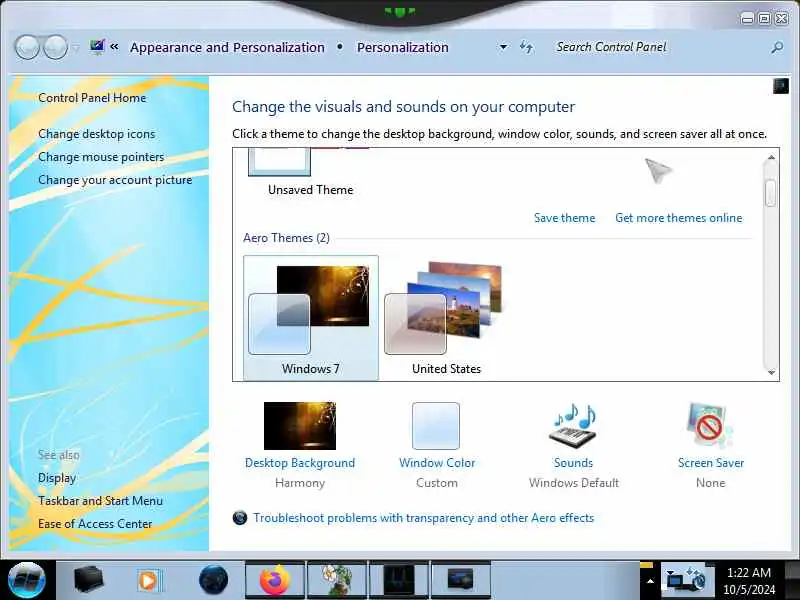Click the Sounds text link
Screen dimensions: 800x600
click(573, 463)
